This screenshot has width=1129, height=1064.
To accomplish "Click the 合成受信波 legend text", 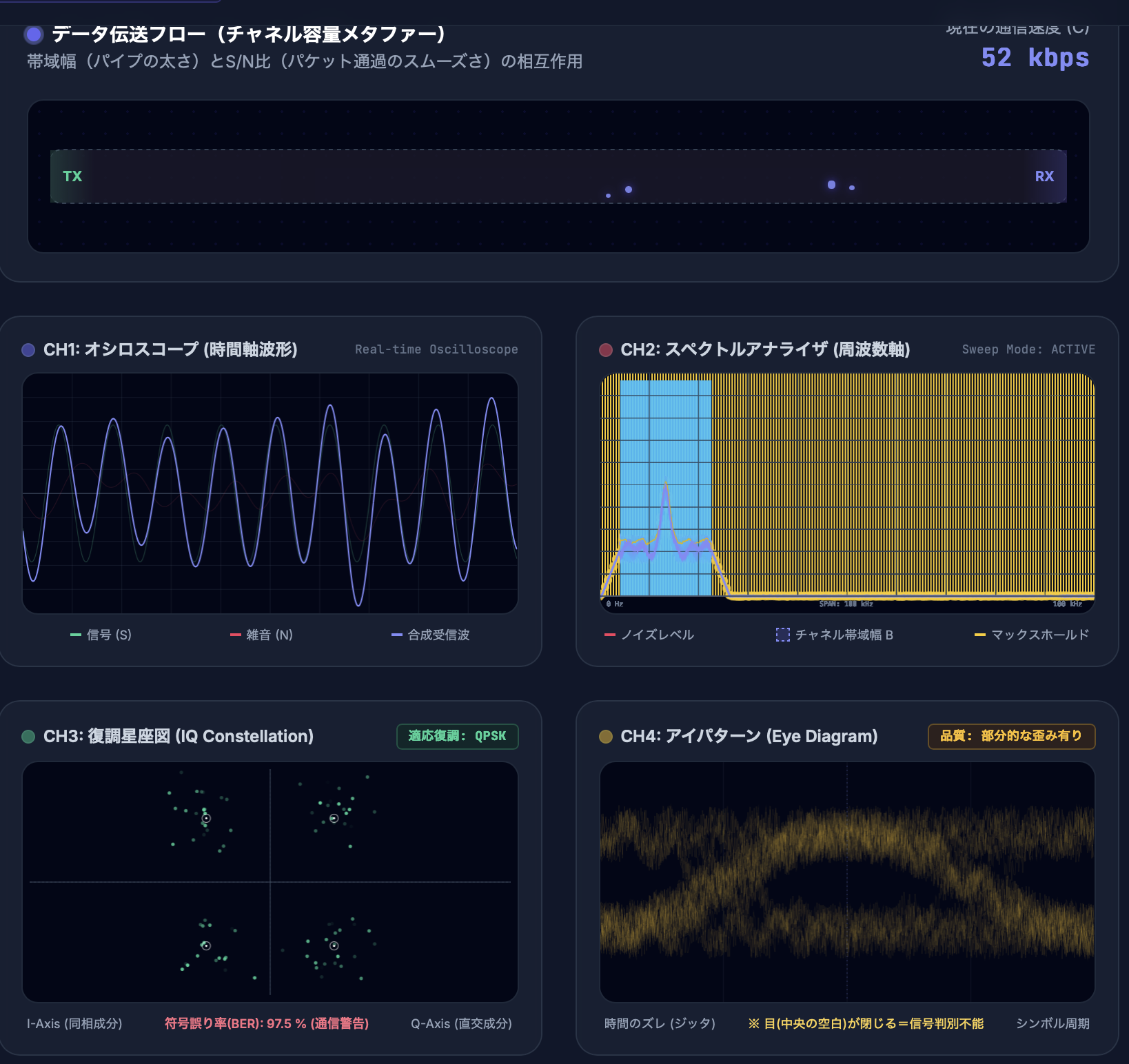I will pos(439,635).
